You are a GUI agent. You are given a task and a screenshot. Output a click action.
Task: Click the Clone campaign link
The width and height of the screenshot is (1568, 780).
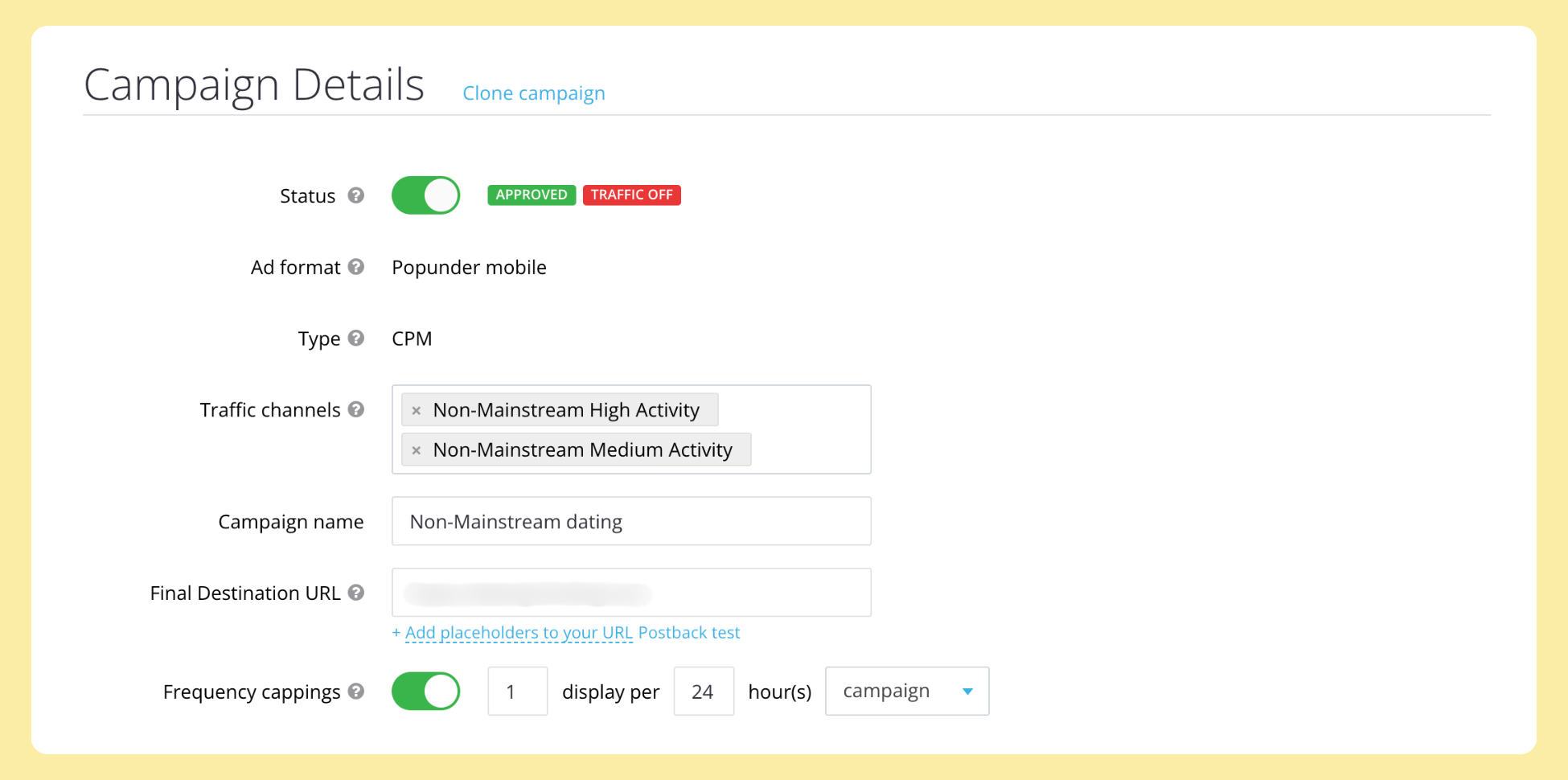tap(534, 93)
